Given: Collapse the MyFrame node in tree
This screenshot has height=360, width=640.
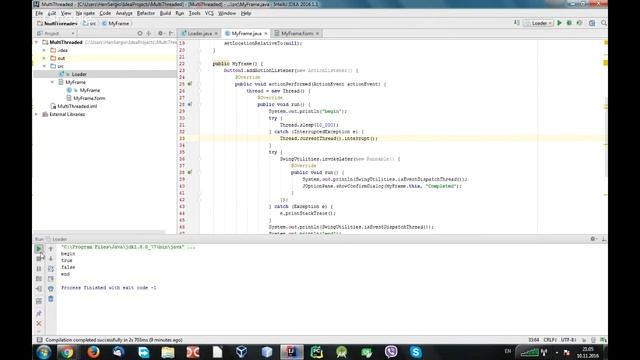Looking at the screenshot, I should pos(52,82).
